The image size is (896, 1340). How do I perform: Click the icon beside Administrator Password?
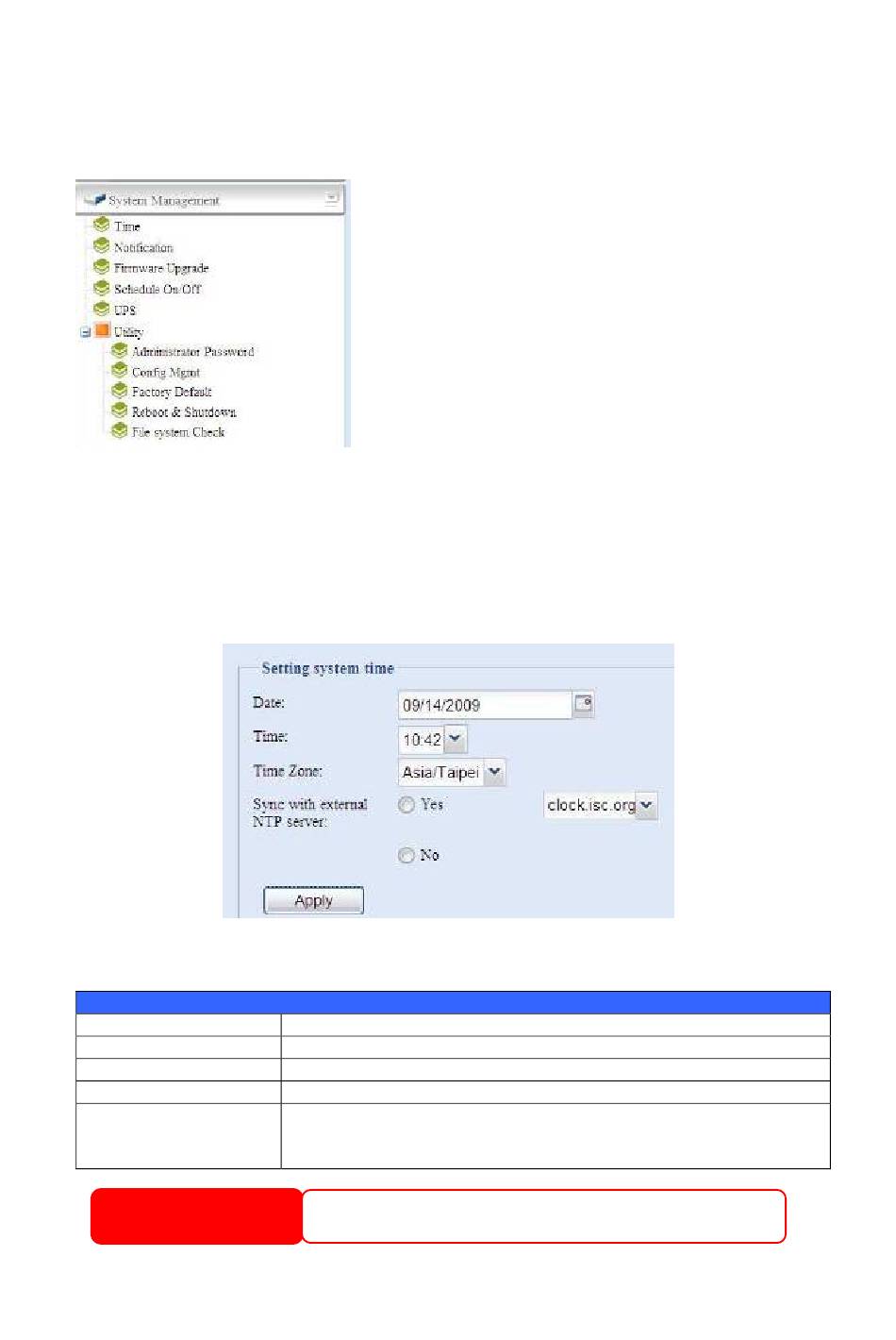tap(119, 350)
